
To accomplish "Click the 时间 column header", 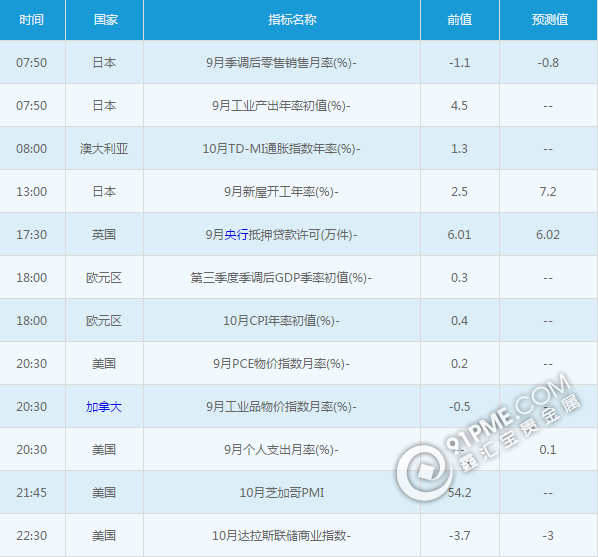I will coord(32,20).
